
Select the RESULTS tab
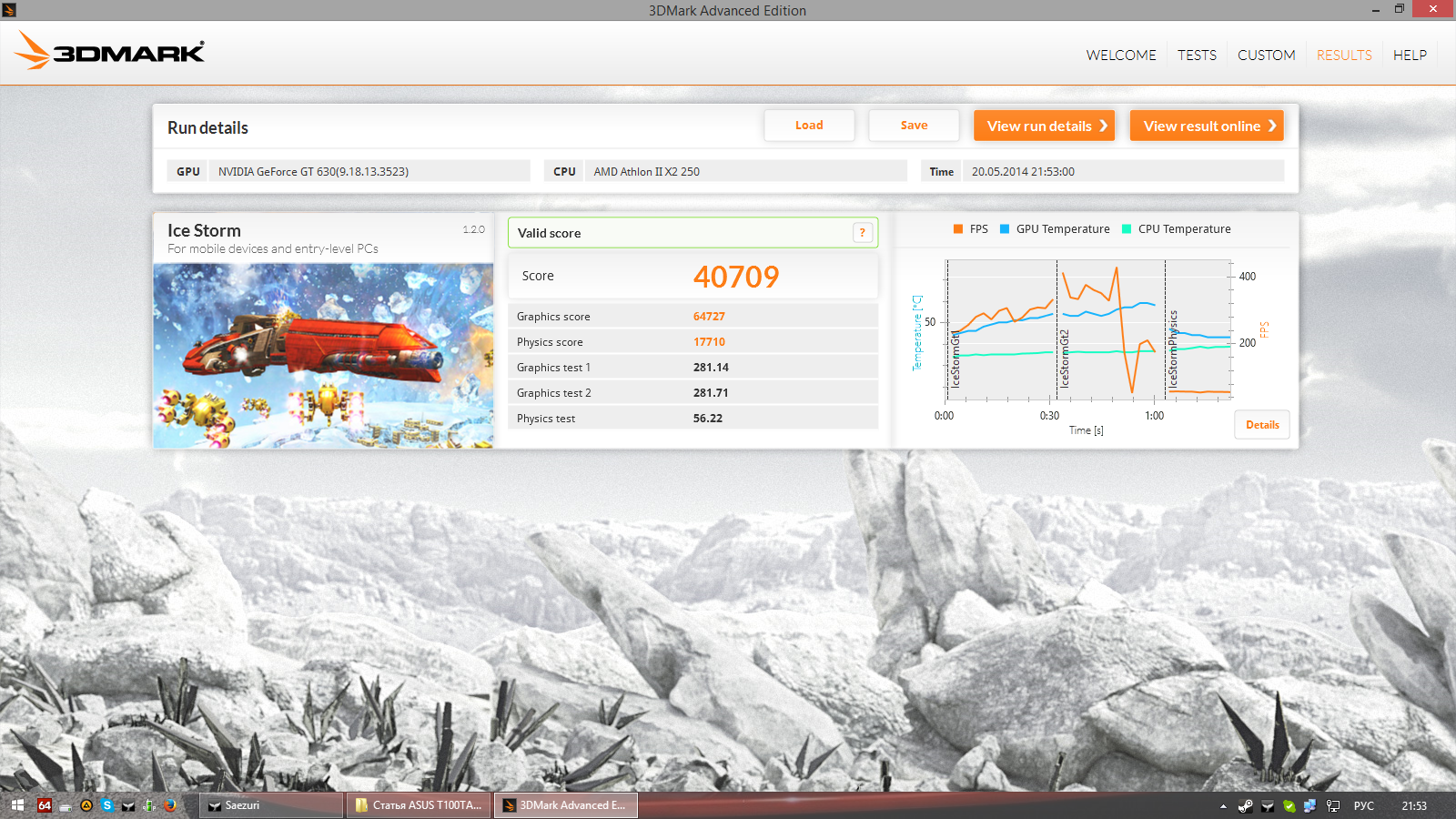[1344, 56]
